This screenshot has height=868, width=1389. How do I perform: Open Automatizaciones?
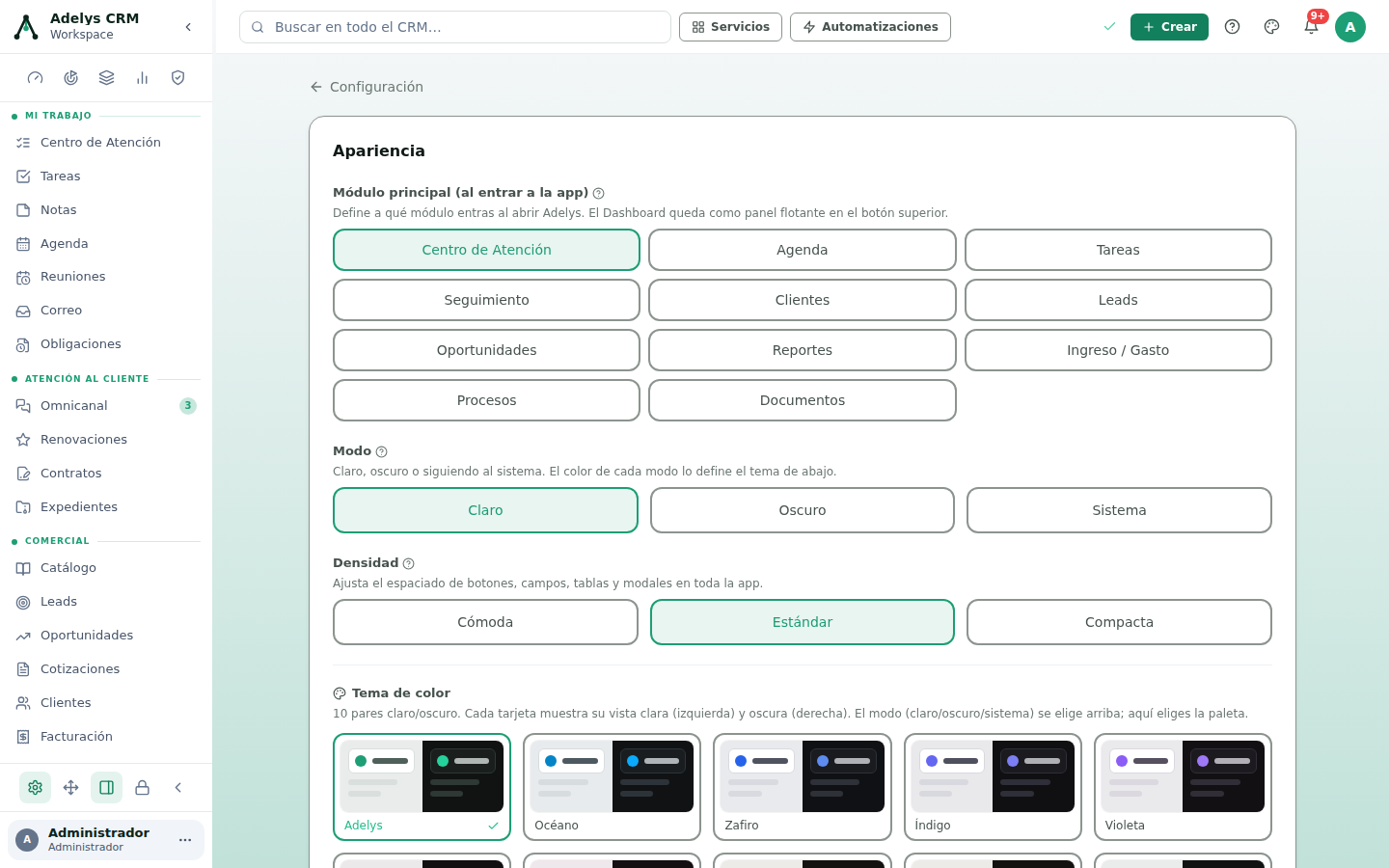point(870,27)
